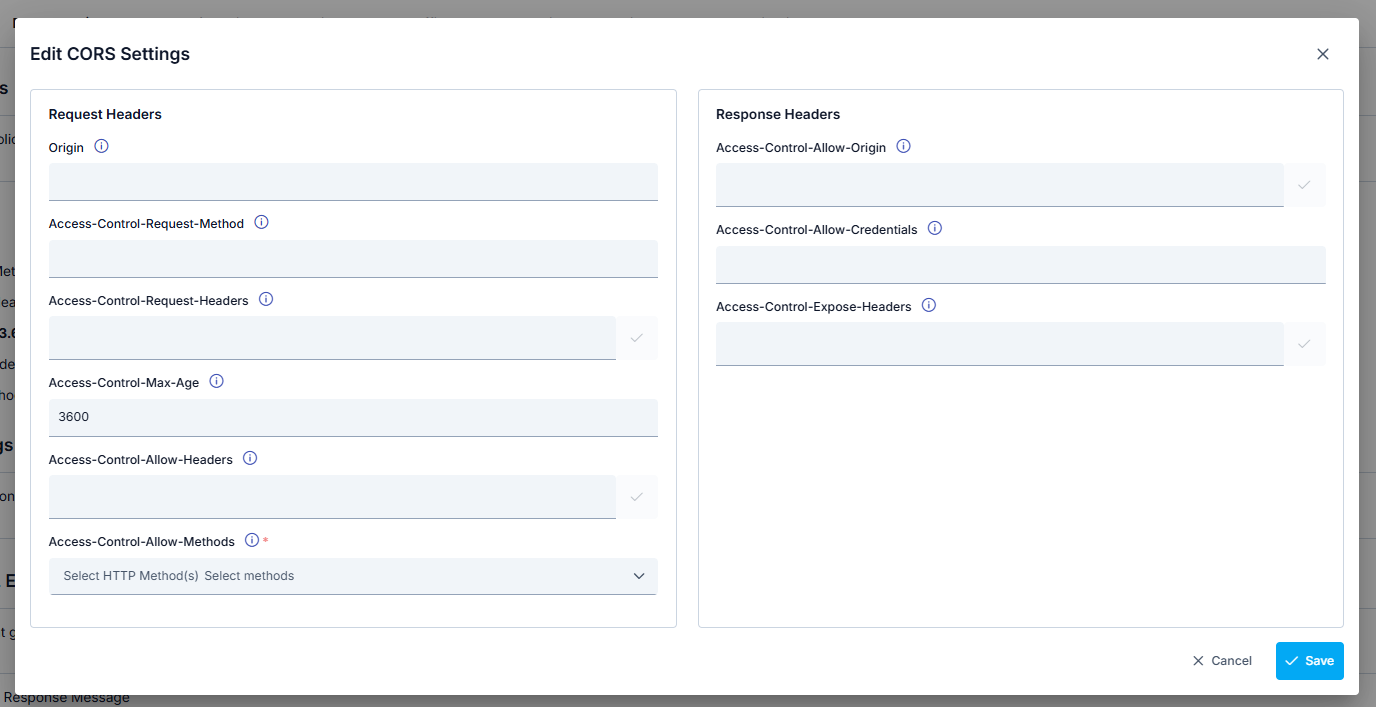Cancel editing CORS settings
1376x707 pixels.
(1222, 661)
